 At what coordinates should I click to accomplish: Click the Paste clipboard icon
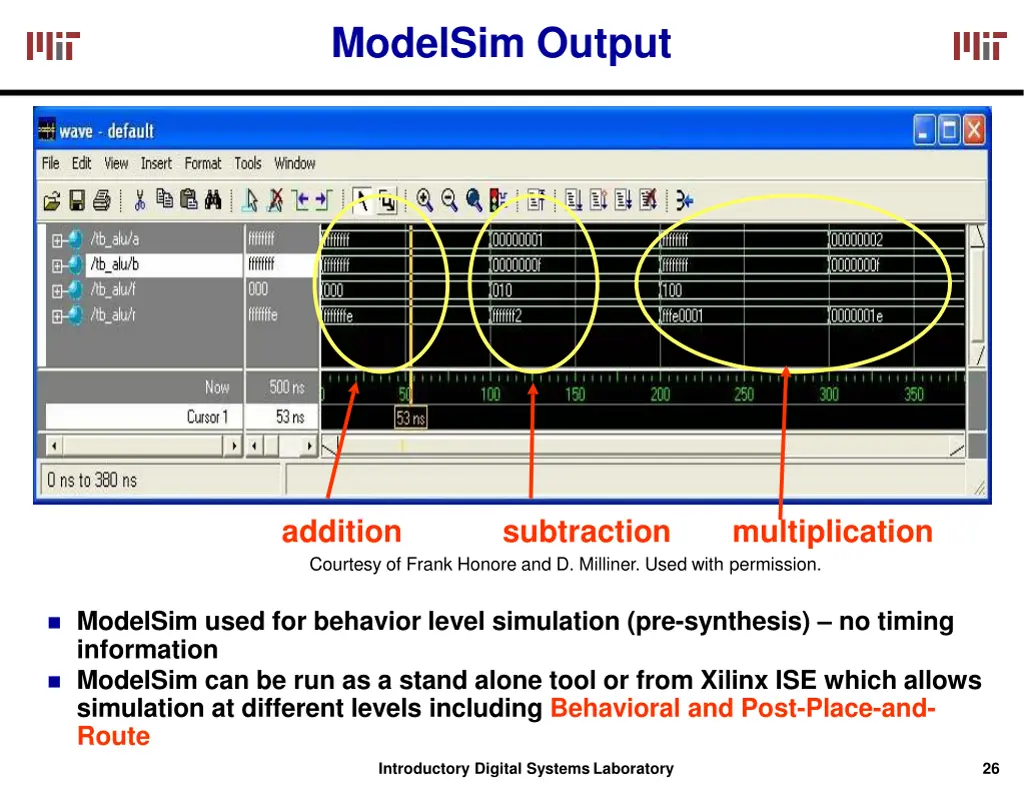(x=189, y=199)
